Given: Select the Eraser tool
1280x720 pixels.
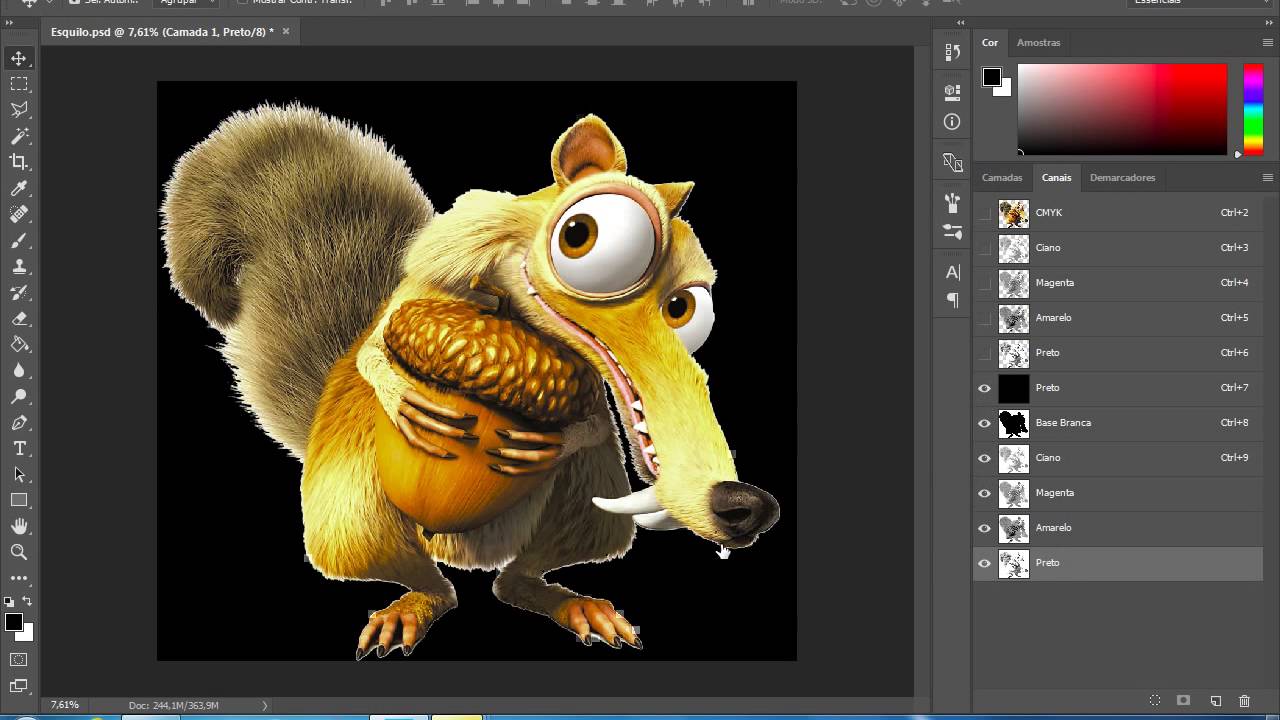Looking at the screenshot, I should point(19,318).
